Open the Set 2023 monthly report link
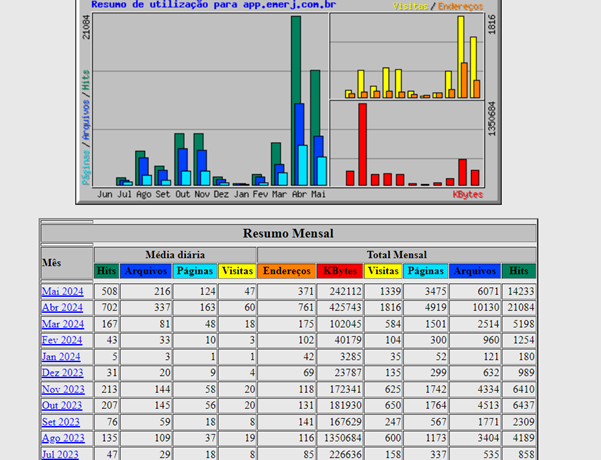Image resolution: width=601 pixels, height=460 pixels. [x=61, y=422]
